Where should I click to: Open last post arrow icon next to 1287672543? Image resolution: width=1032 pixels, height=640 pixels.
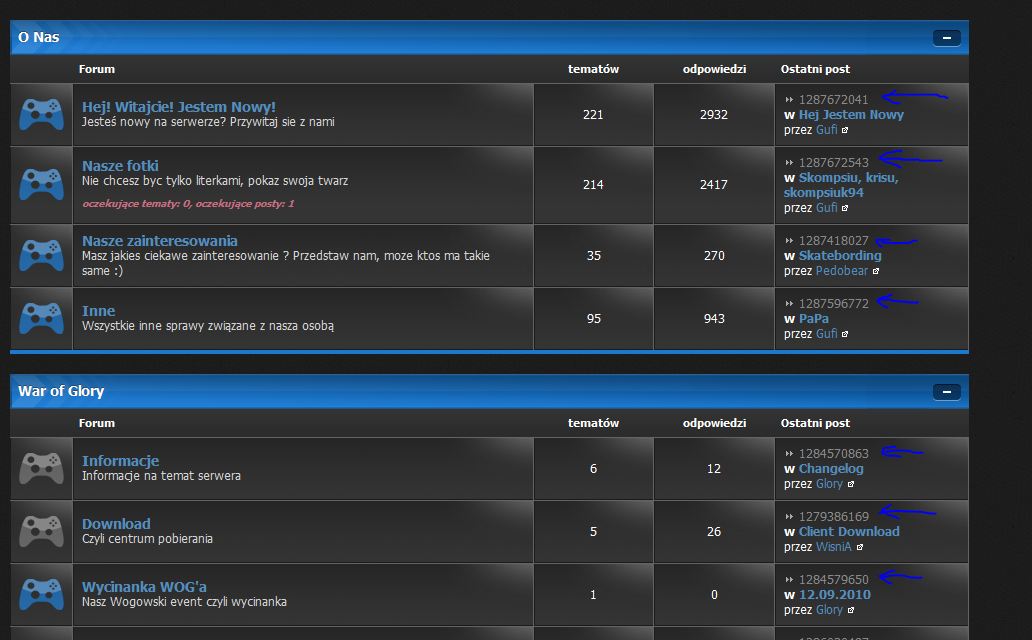click(x=789, y=163)
